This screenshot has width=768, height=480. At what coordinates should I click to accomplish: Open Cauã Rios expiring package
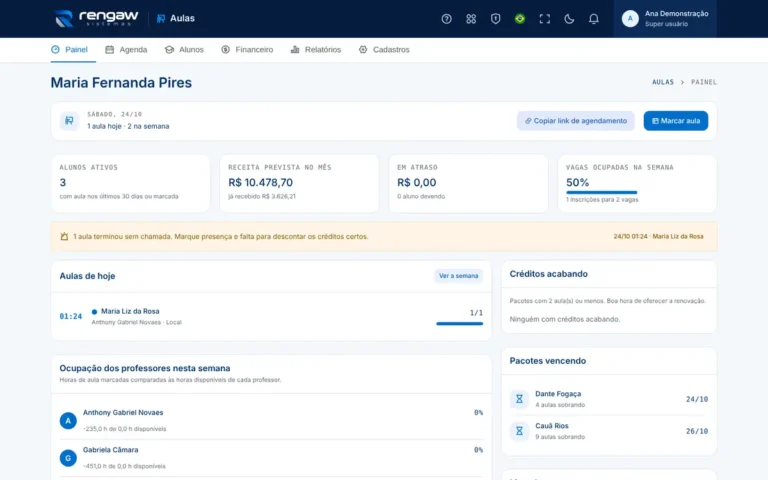coord(609,431)
